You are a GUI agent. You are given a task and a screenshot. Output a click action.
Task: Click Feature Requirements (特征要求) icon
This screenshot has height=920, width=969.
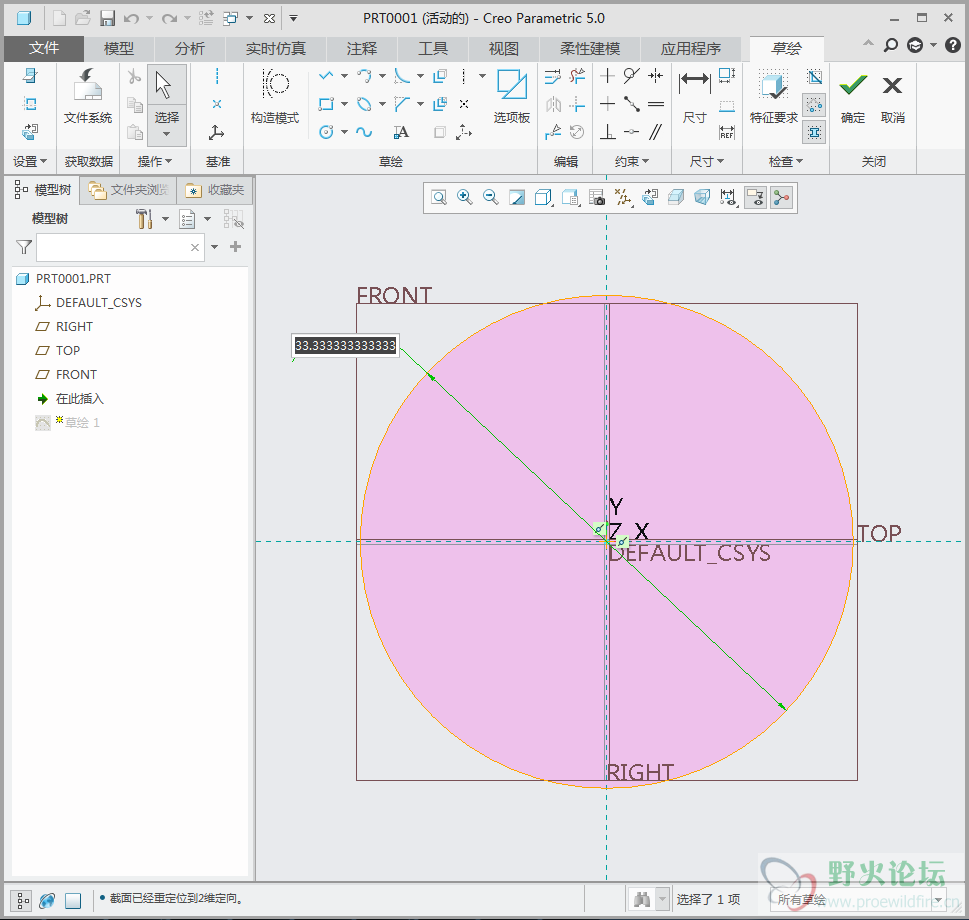point(773,96)
